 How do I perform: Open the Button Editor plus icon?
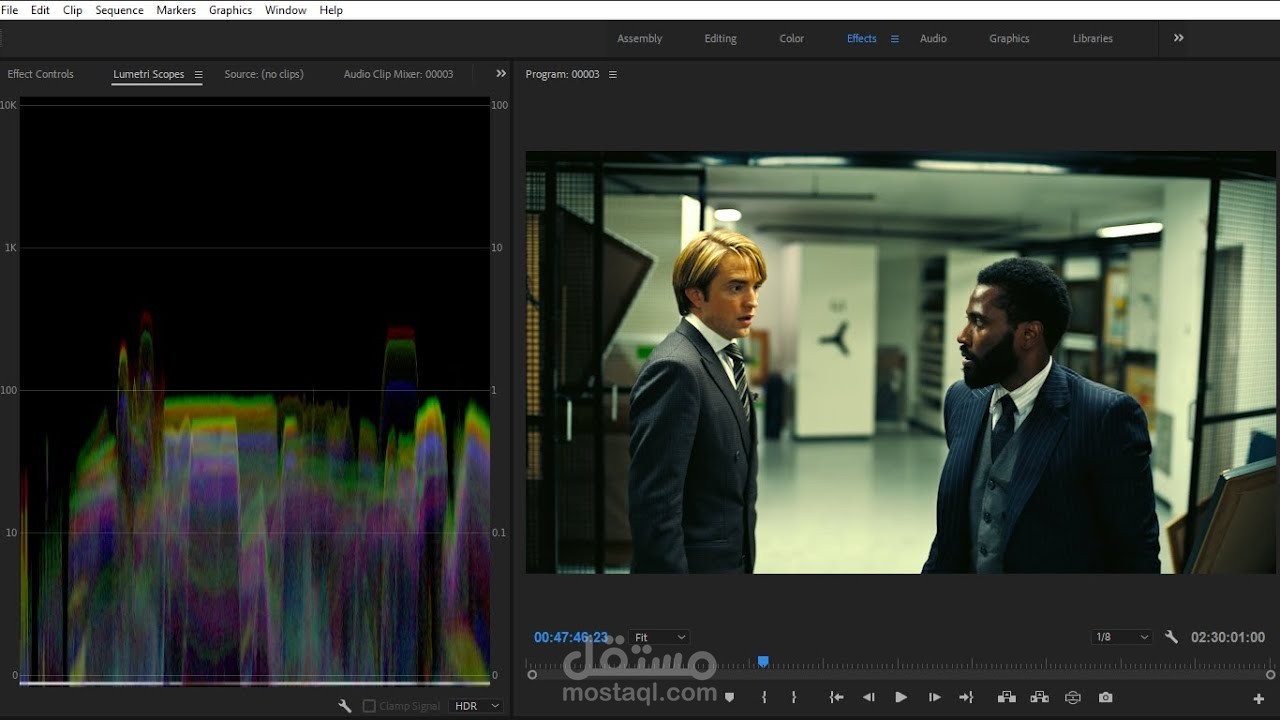(1259, 699)
